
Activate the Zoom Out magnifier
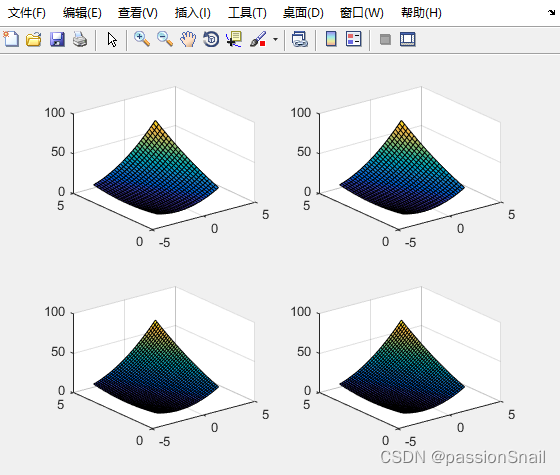[165, 39]
